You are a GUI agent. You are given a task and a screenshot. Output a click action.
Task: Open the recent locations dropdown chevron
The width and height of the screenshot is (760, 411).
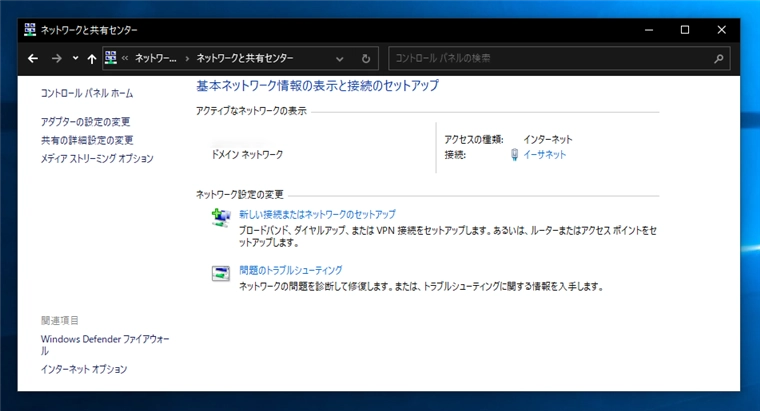[75, 58]
